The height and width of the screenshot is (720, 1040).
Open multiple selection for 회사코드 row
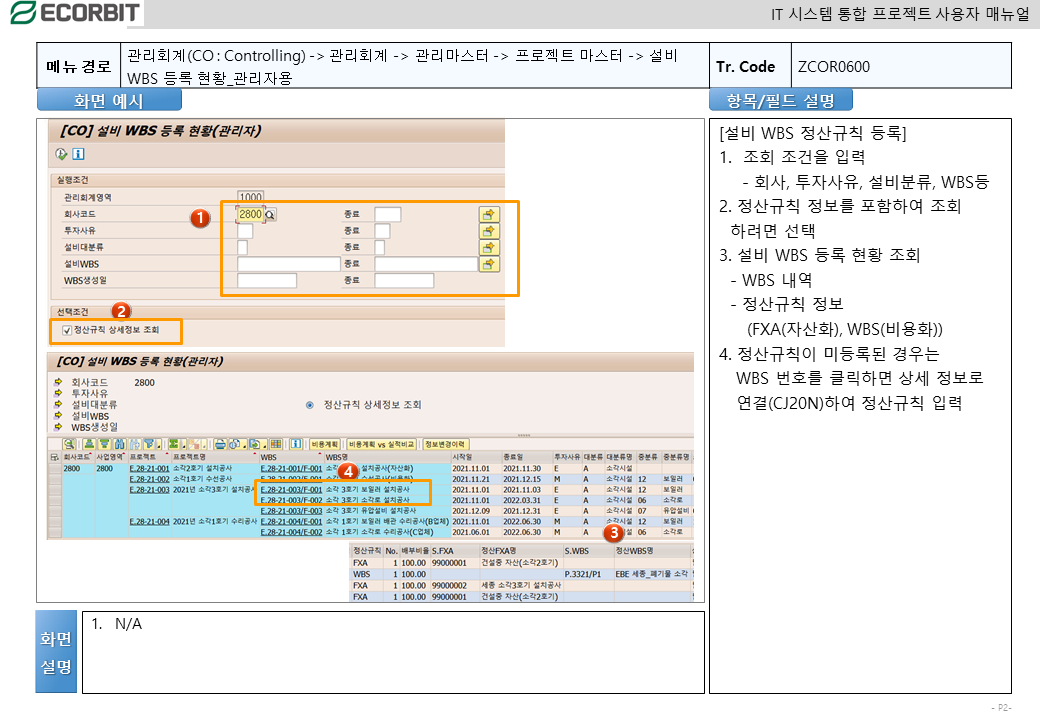tap(489, 214)
